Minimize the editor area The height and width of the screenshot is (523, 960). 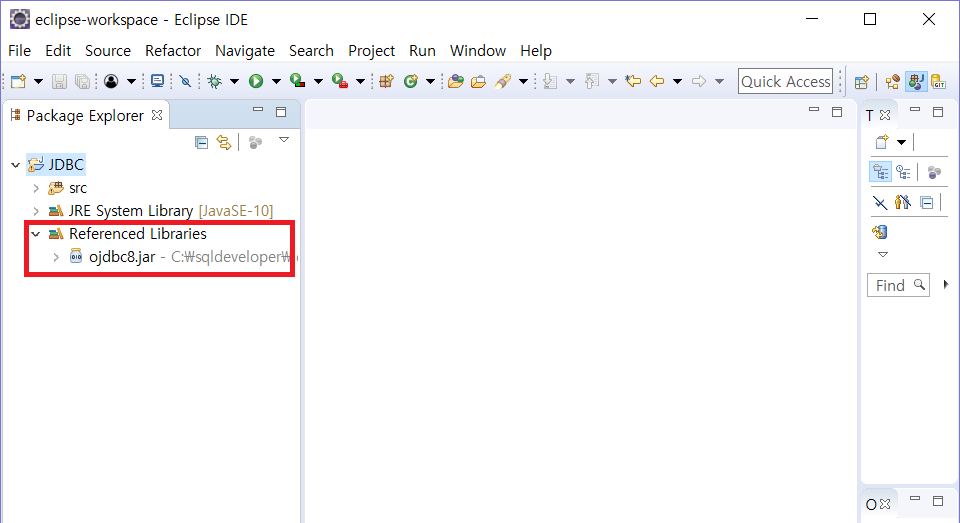(814, 110)
